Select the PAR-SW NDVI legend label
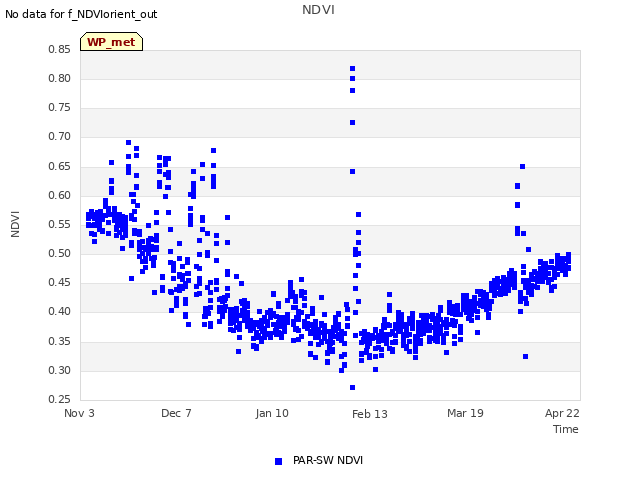 [328, 460]
